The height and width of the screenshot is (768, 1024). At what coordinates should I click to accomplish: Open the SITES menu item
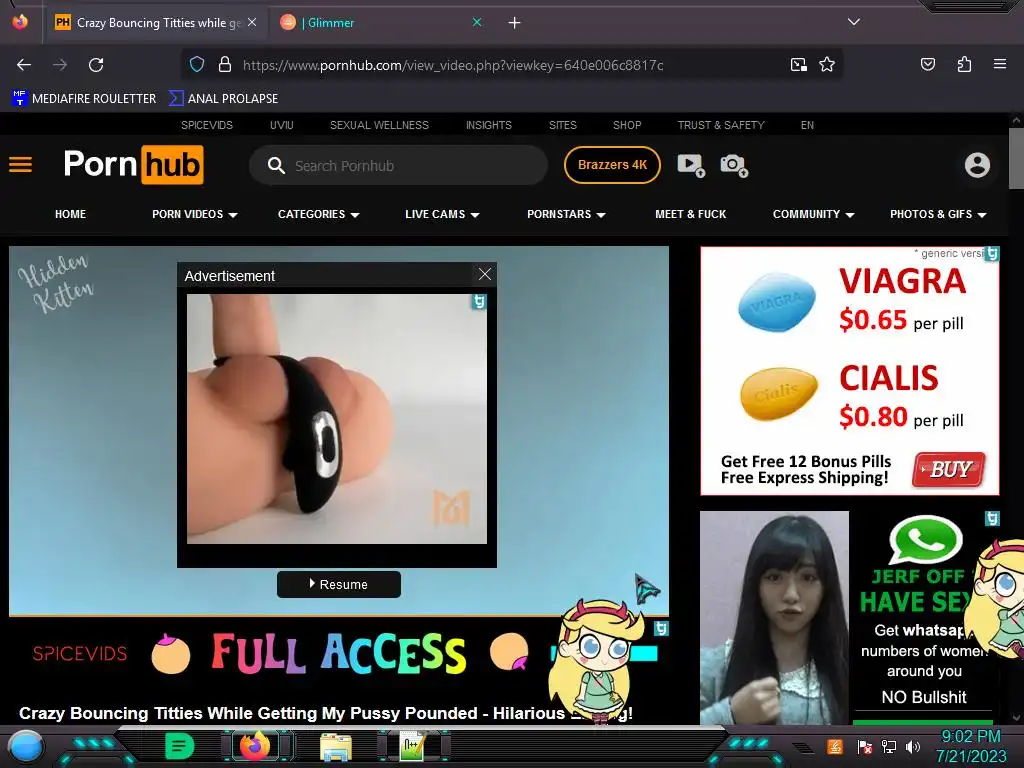click(x=562, y=125)
